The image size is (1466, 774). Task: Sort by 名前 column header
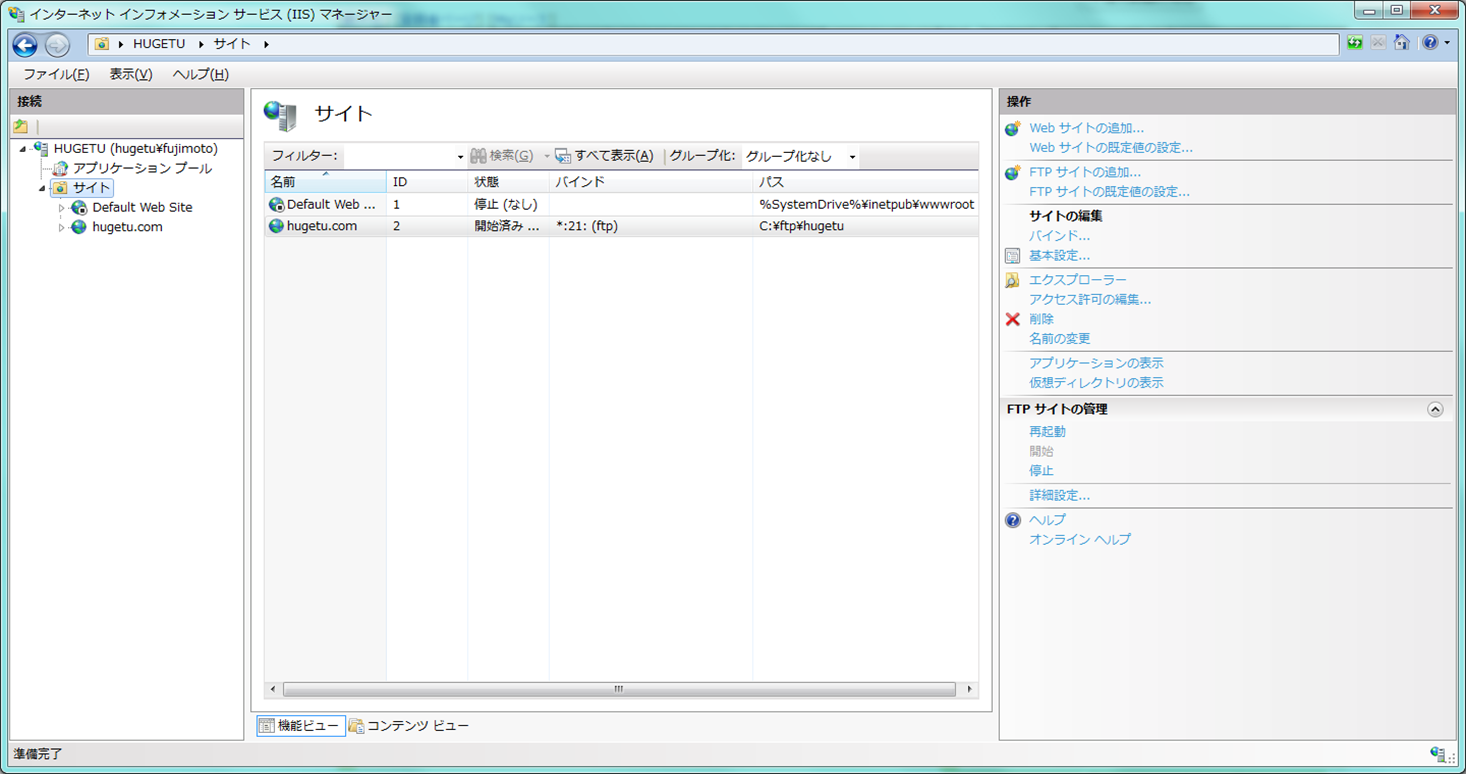tap(325, 182)
